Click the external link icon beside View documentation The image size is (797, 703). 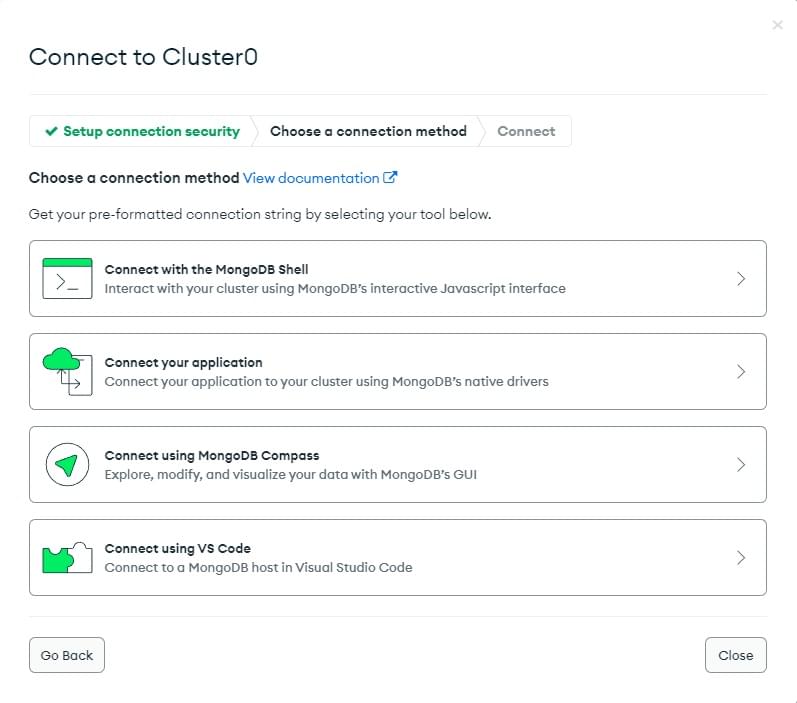(x=390, y=177)
